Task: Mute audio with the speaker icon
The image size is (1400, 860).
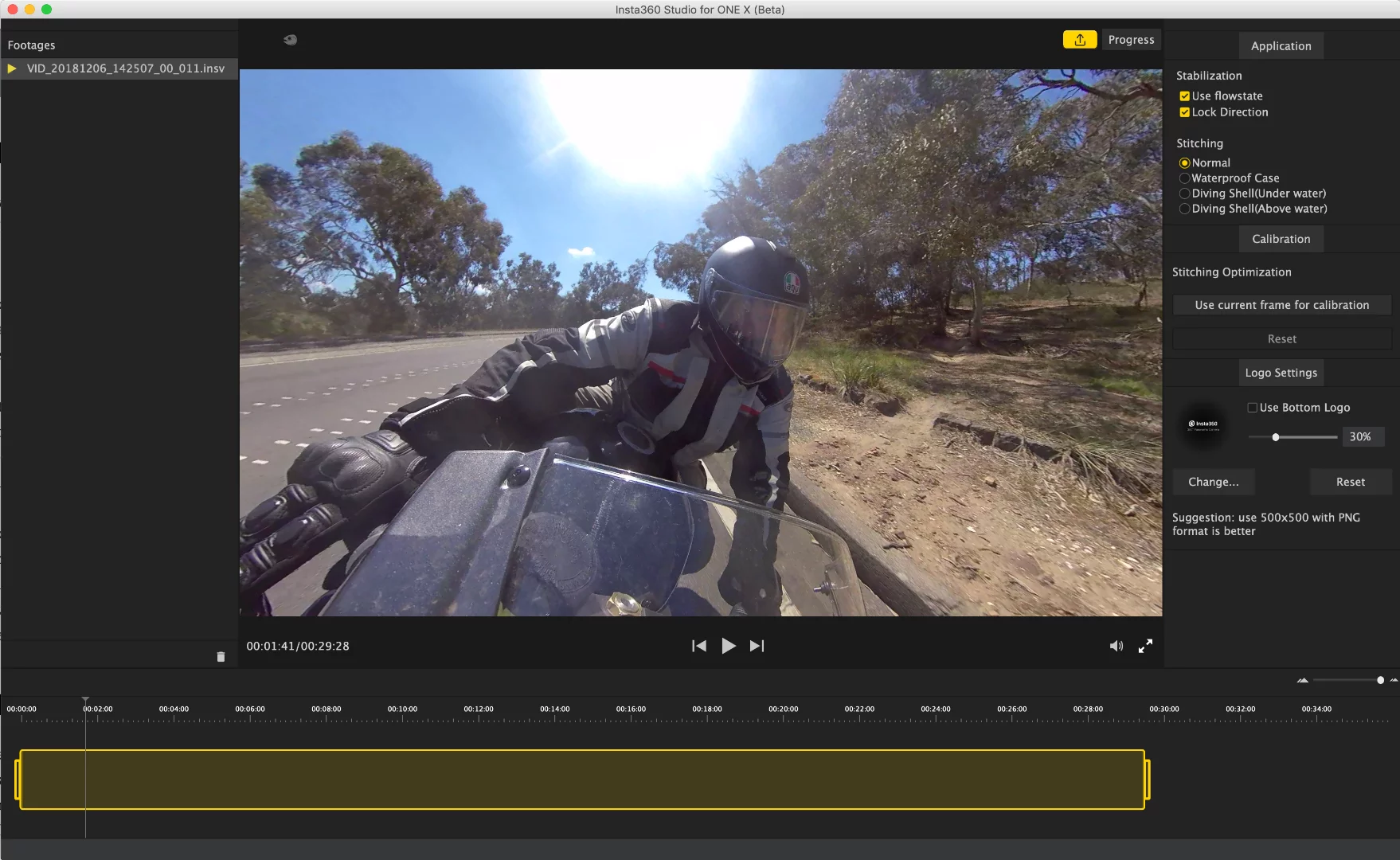Action: point(1116,646)
